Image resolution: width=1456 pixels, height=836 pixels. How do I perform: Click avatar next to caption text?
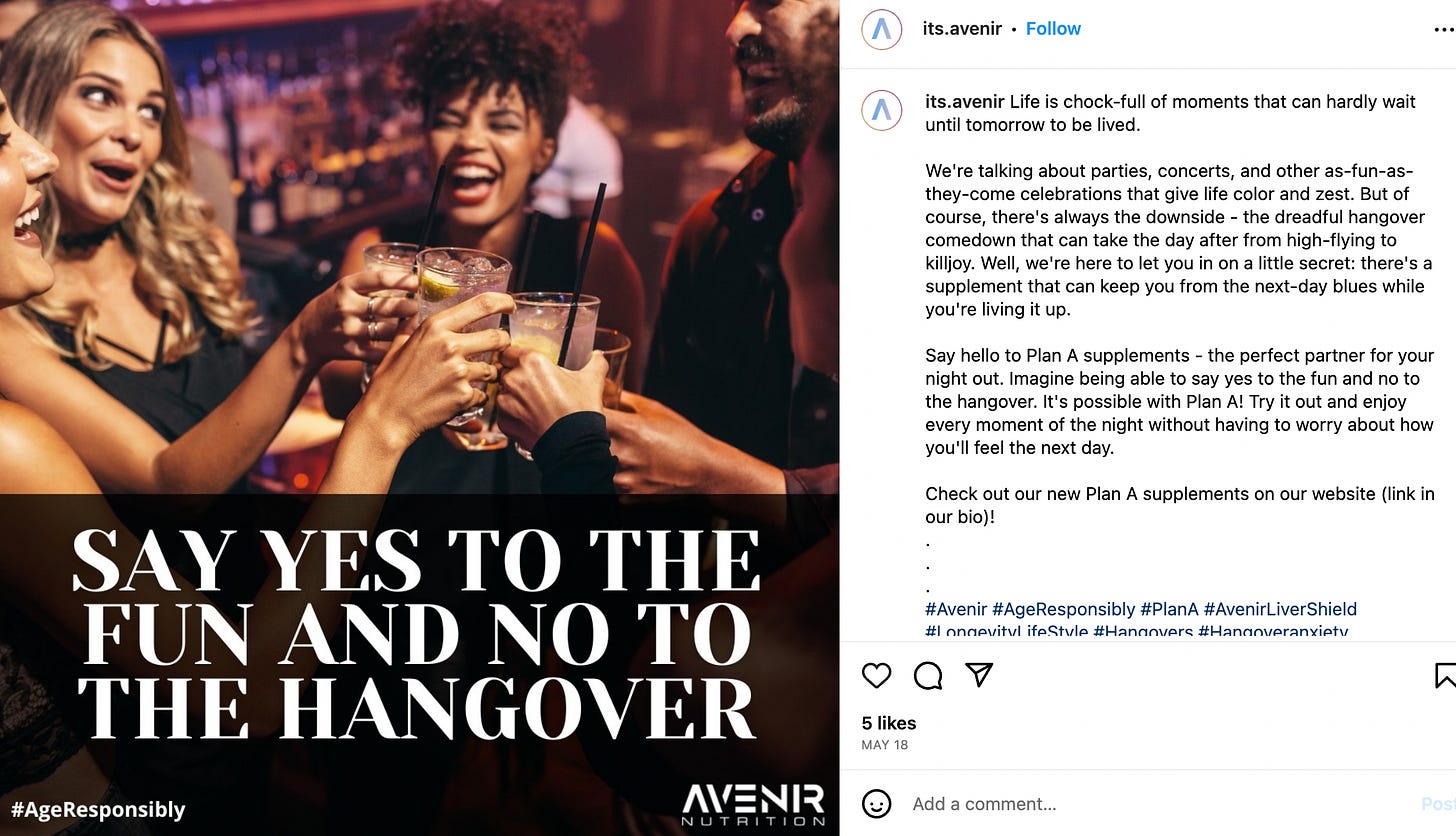[881, 110]
